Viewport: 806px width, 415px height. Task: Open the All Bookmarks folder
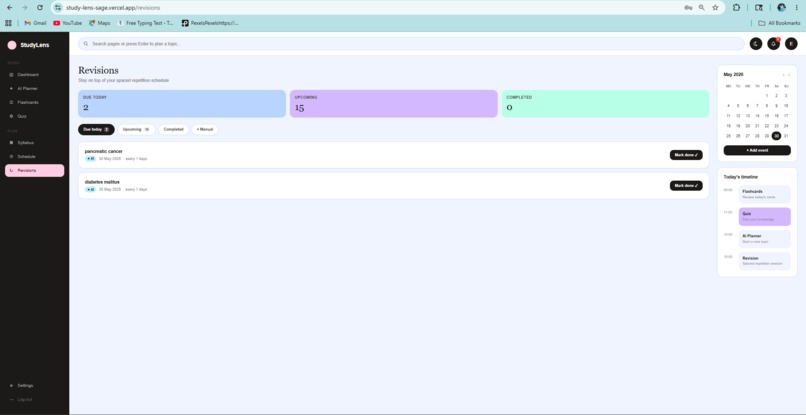click(779, 23)
